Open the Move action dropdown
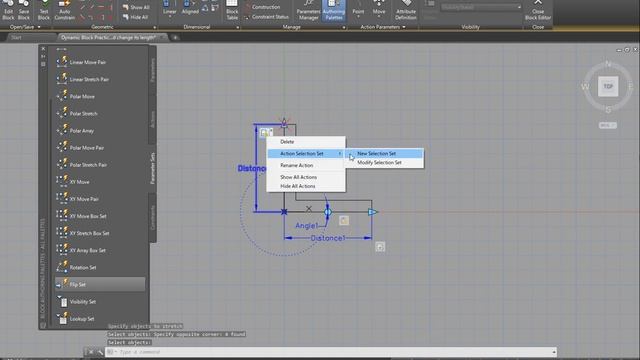 [379, 17]
